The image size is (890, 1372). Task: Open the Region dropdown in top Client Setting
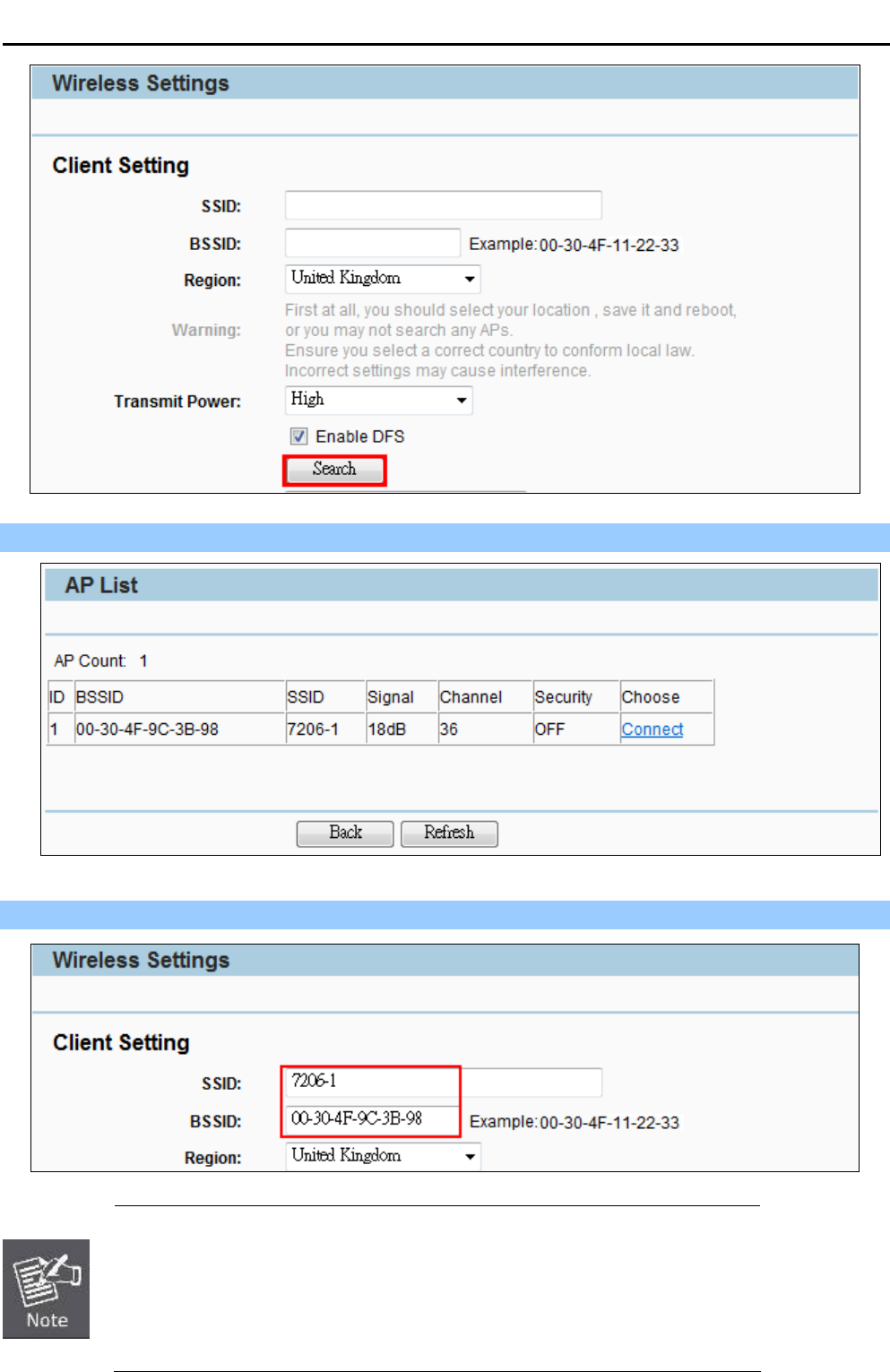click(x=383, y=279)
